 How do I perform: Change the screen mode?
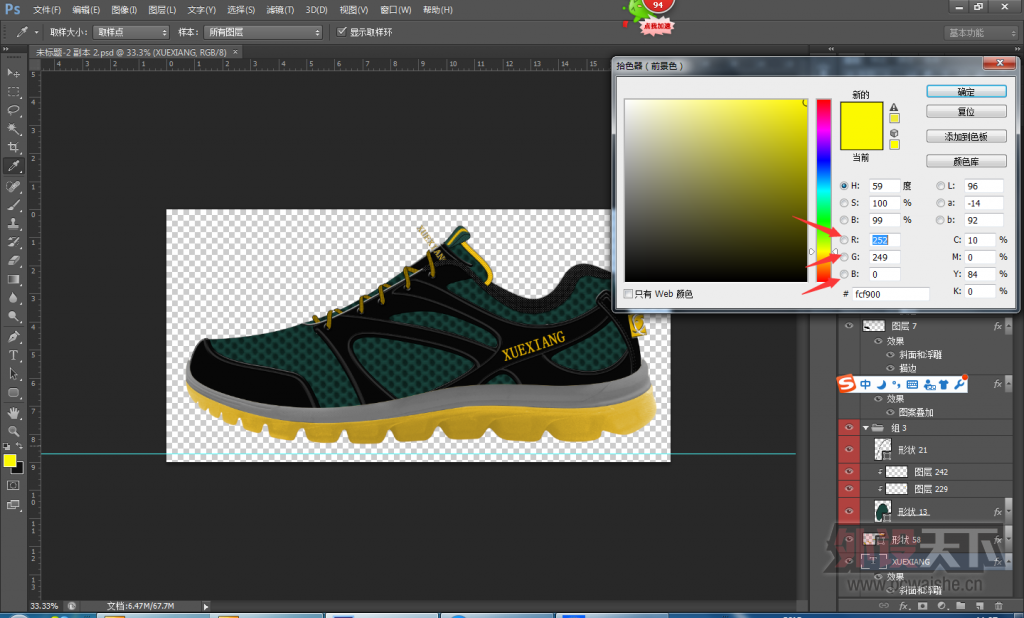[x=13, y=504]
